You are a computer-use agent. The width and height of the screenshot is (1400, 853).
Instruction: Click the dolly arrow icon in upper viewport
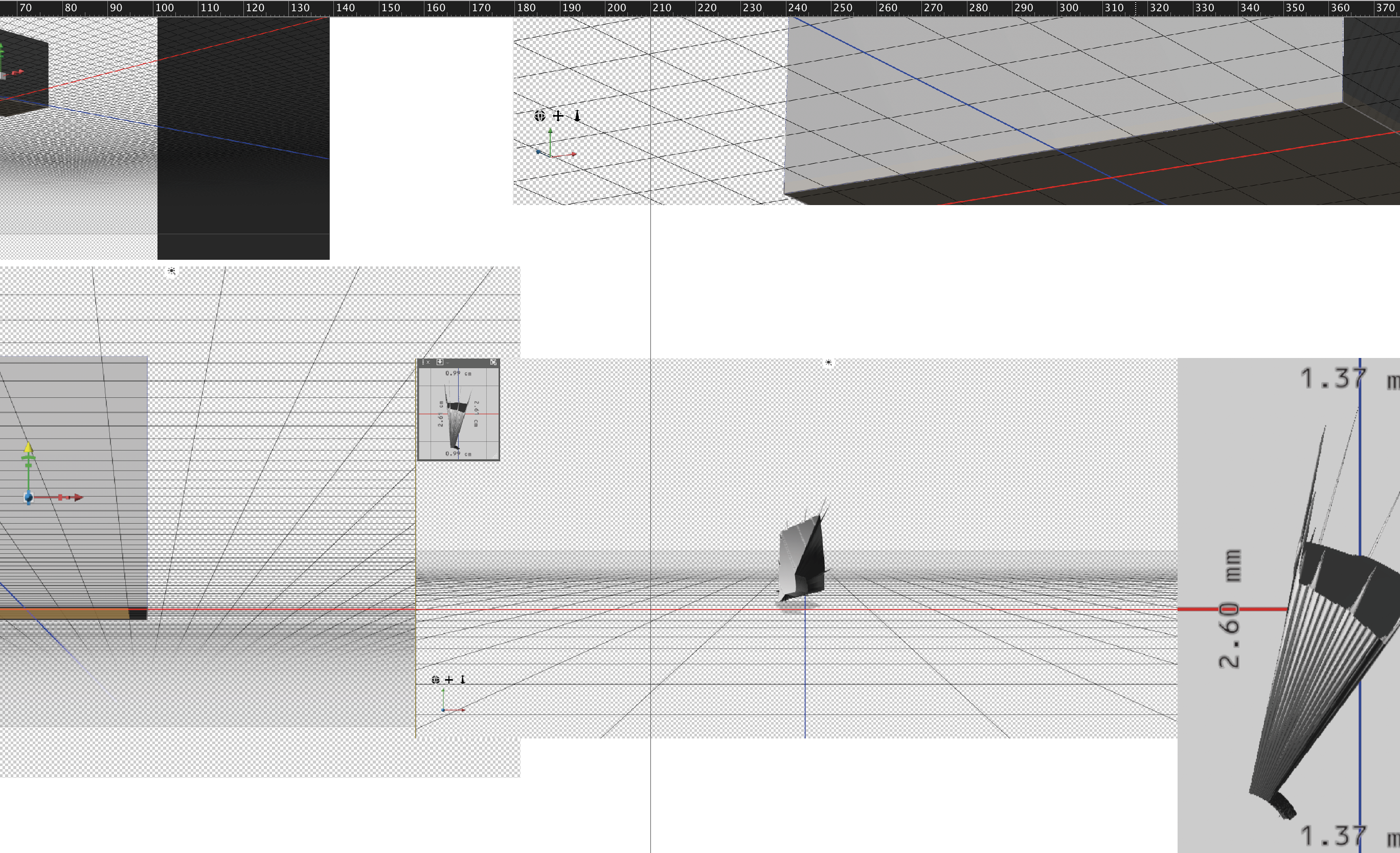coord(577,116)
